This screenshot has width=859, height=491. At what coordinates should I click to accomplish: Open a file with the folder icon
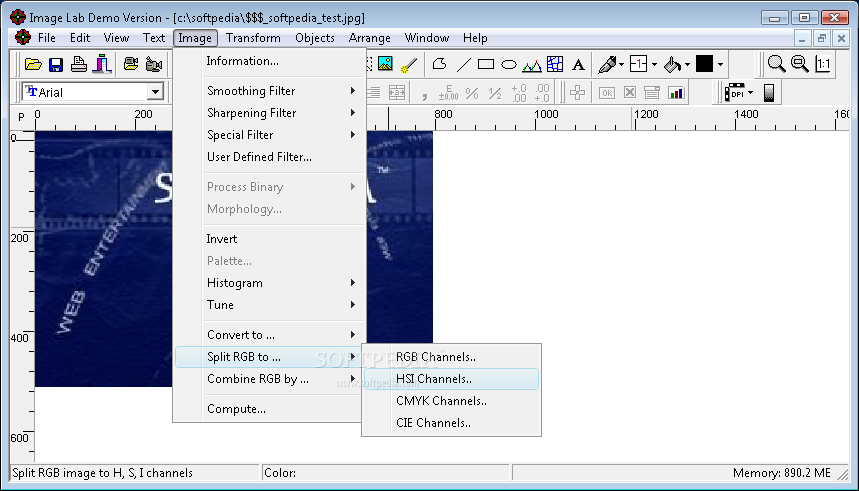[x=33, y=65]
